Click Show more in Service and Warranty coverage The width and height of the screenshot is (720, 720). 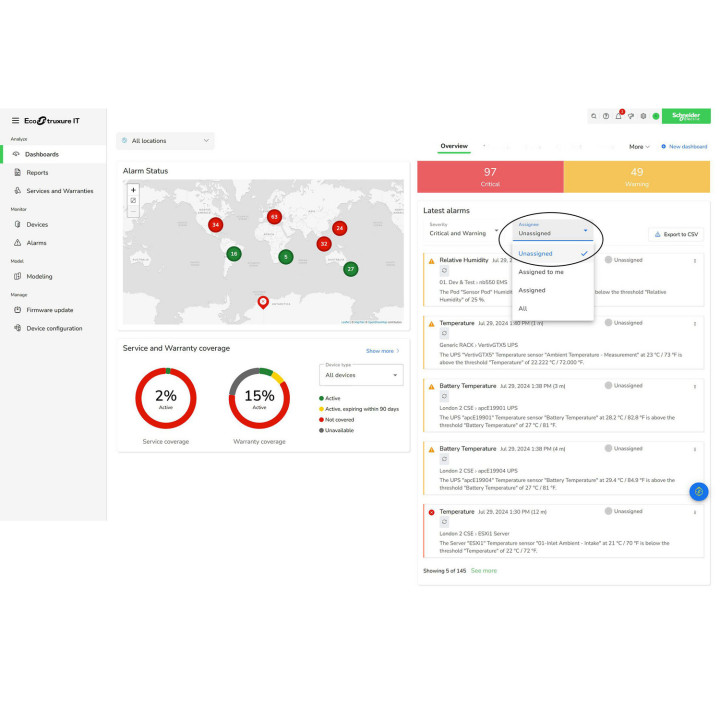[382, 351]
